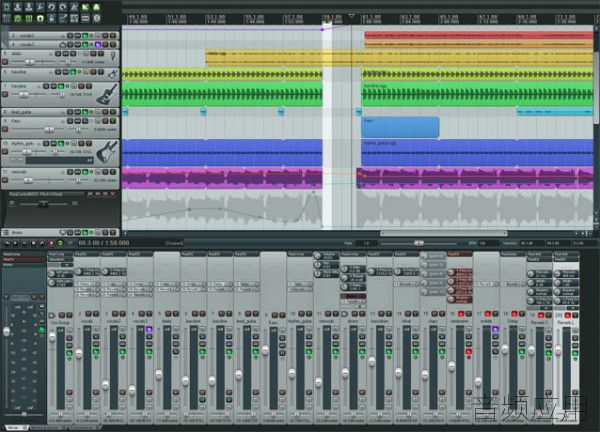Viewport: 600px width, 432px height.
Task: Toggle the folder icon on drums mixer strip
Action: click(345, 314)
